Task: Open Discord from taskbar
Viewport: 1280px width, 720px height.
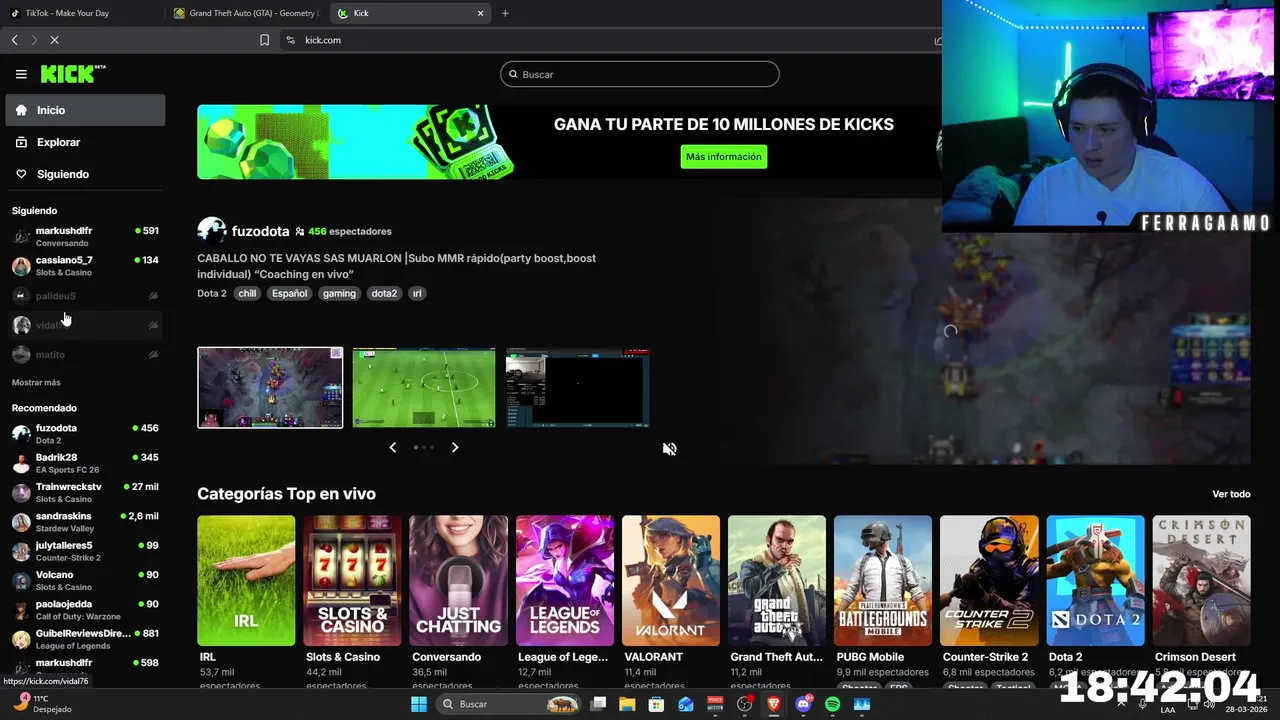Action: click(x=803, y=704)
